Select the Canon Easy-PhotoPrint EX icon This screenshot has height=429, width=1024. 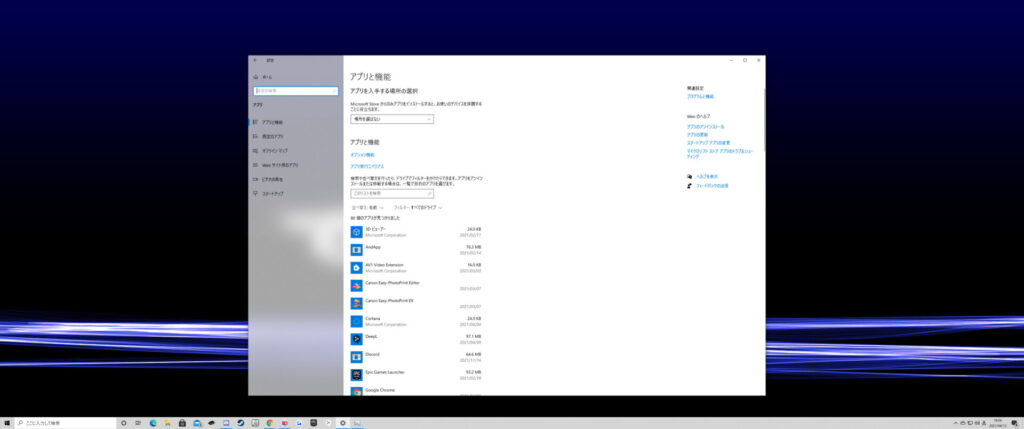tap(357, 303)
